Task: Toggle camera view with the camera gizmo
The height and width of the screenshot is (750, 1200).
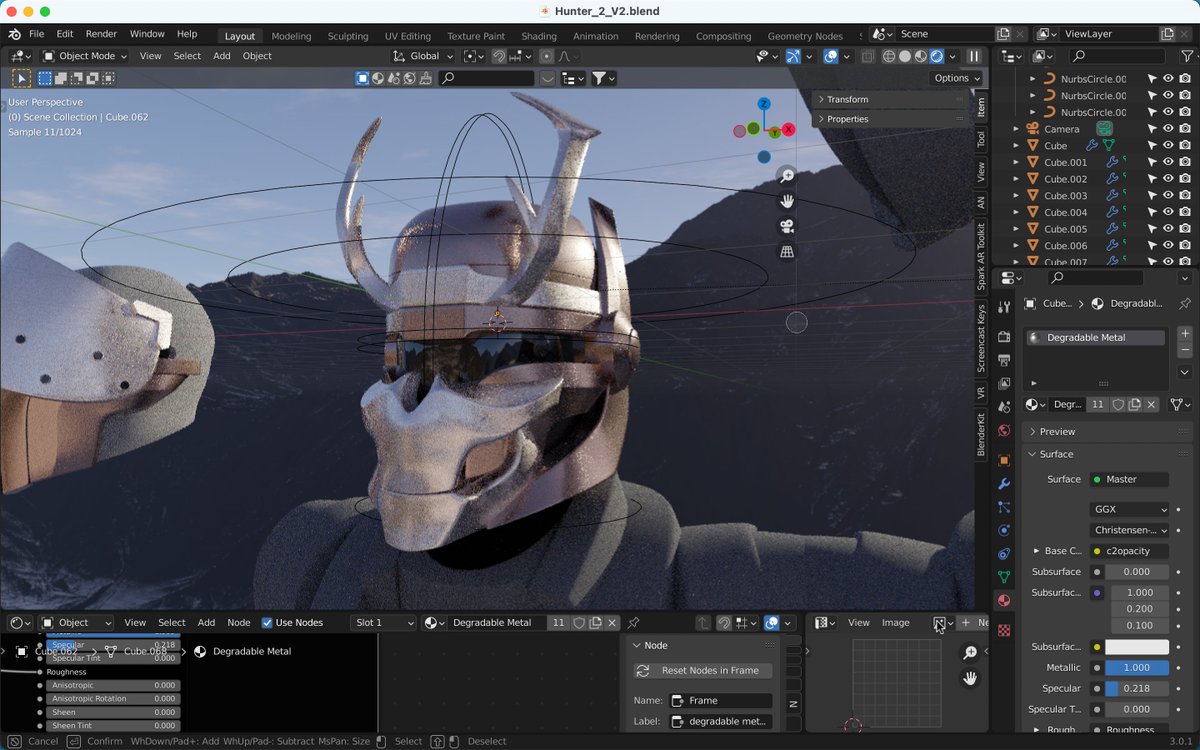Action: [787, 226]
